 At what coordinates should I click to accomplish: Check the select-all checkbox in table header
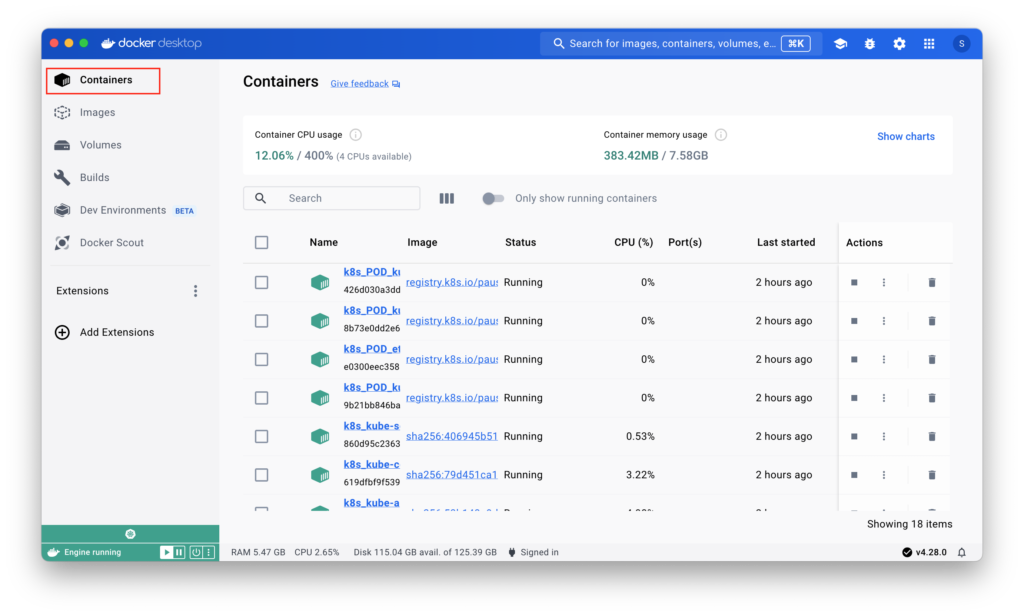point(262,242)
